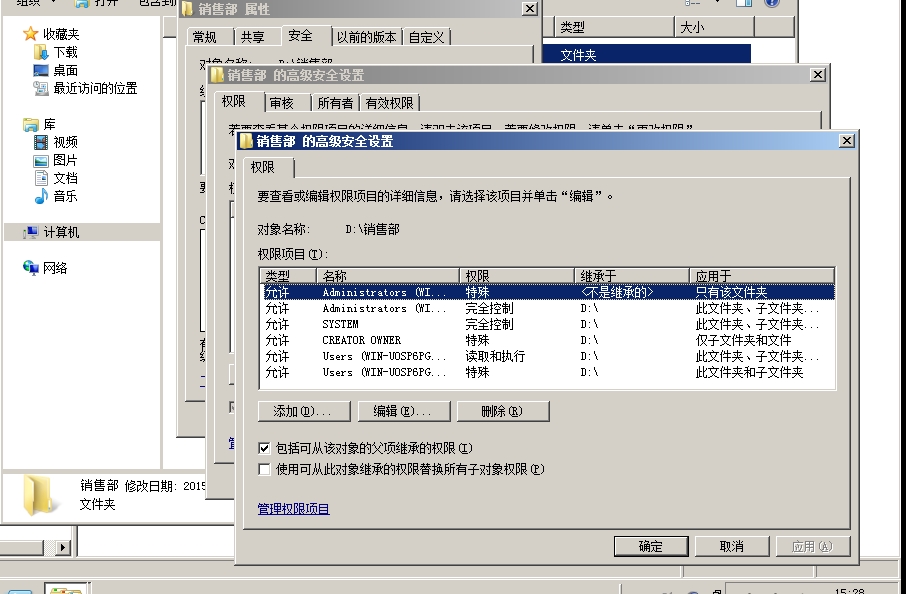Select Users row with 读取和执行 permission
Screen dimensions: 906x594
547,357
